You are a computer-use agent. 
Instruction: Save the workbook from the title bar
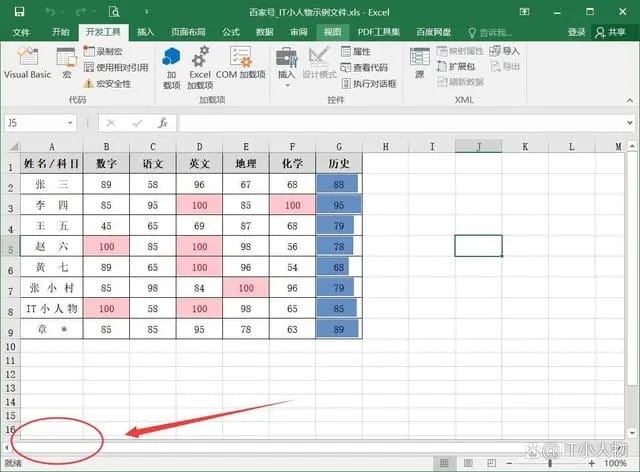coord(19,12)
